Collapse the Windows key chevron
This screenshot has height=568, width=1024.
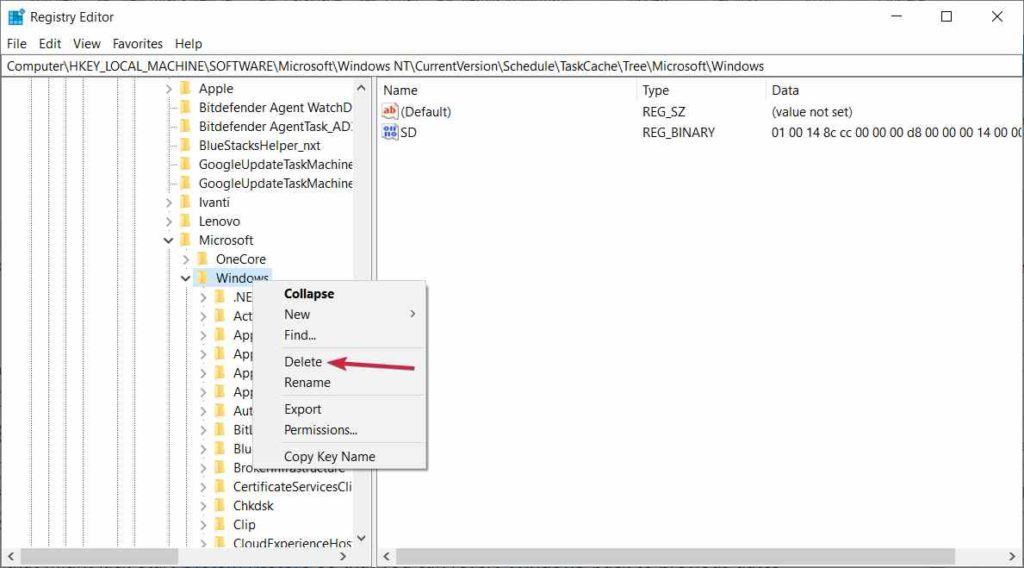tap(185, 278)
